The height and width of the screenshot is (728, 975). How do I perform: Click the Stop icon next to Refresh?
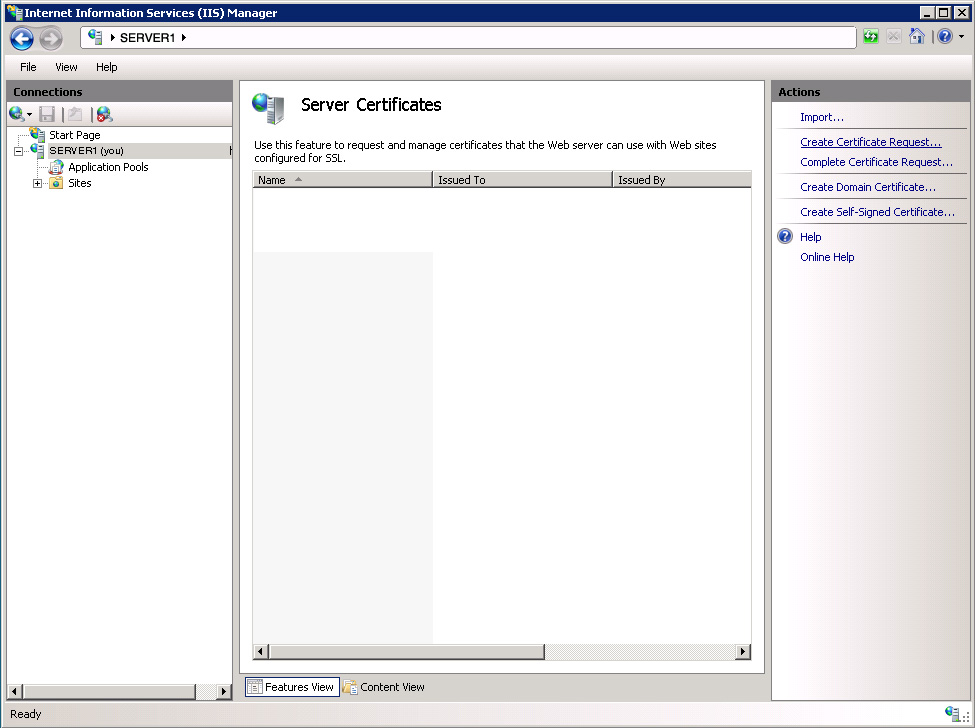pos(894,37)
